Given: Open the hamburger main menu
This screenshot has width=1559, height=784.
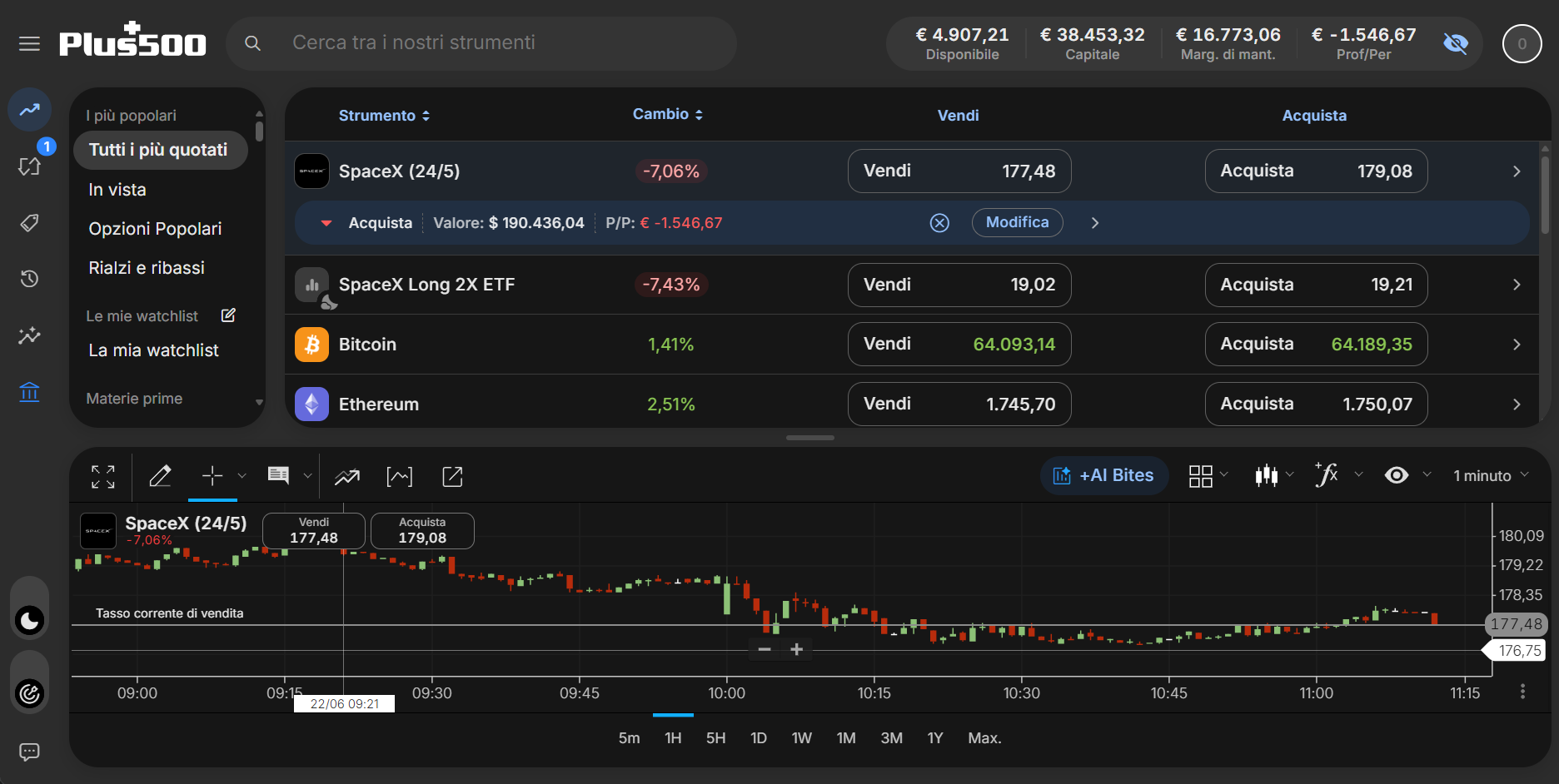Looking at the screenshot, I should pos(29,43).
